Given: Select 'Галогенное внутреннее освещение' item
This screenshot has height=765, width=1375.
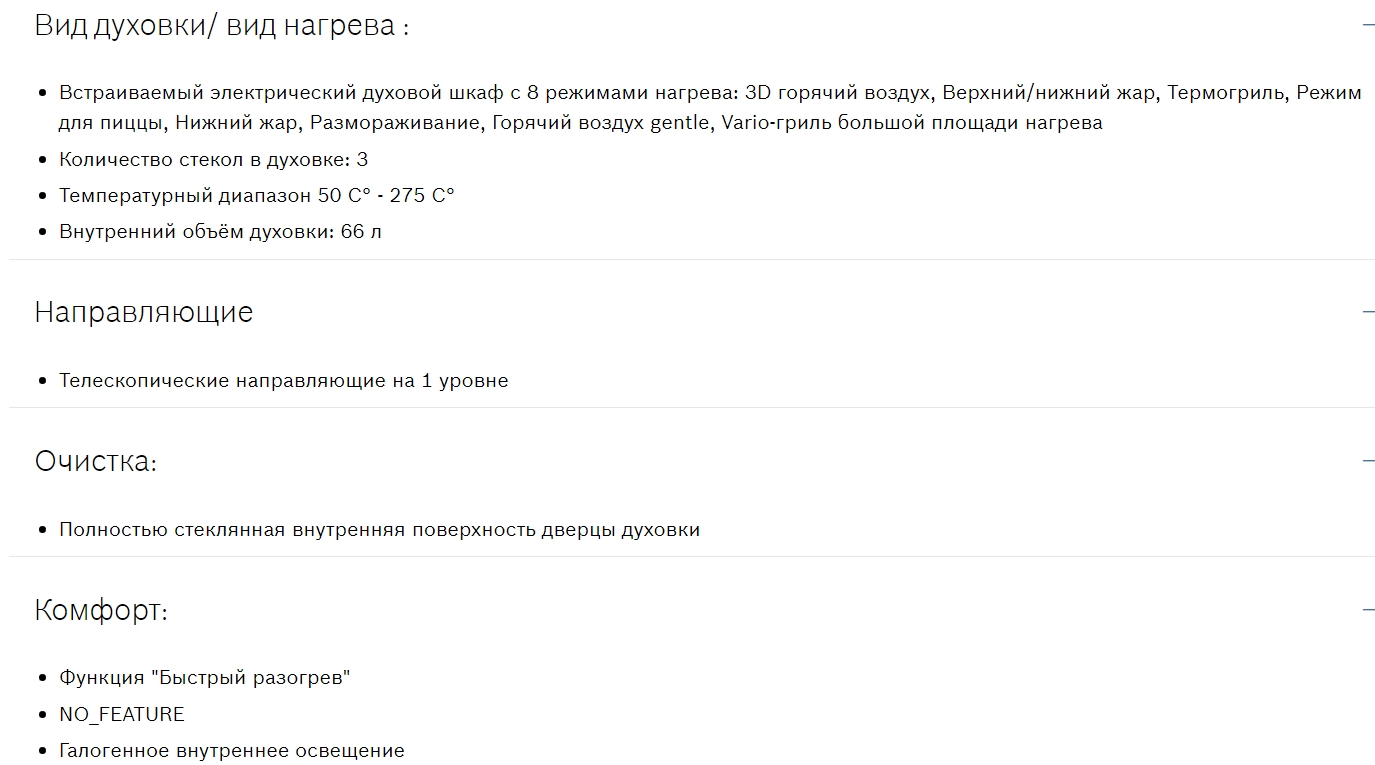Looking at the screenshot, I should point(232,751).
